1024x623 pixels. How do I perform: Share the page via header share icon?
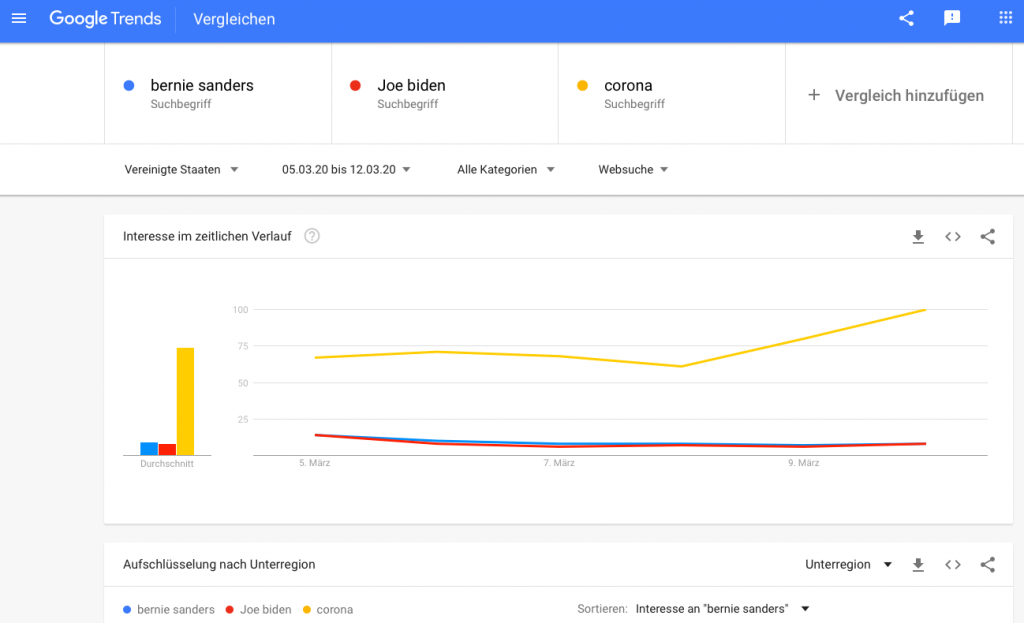(906, 18)
